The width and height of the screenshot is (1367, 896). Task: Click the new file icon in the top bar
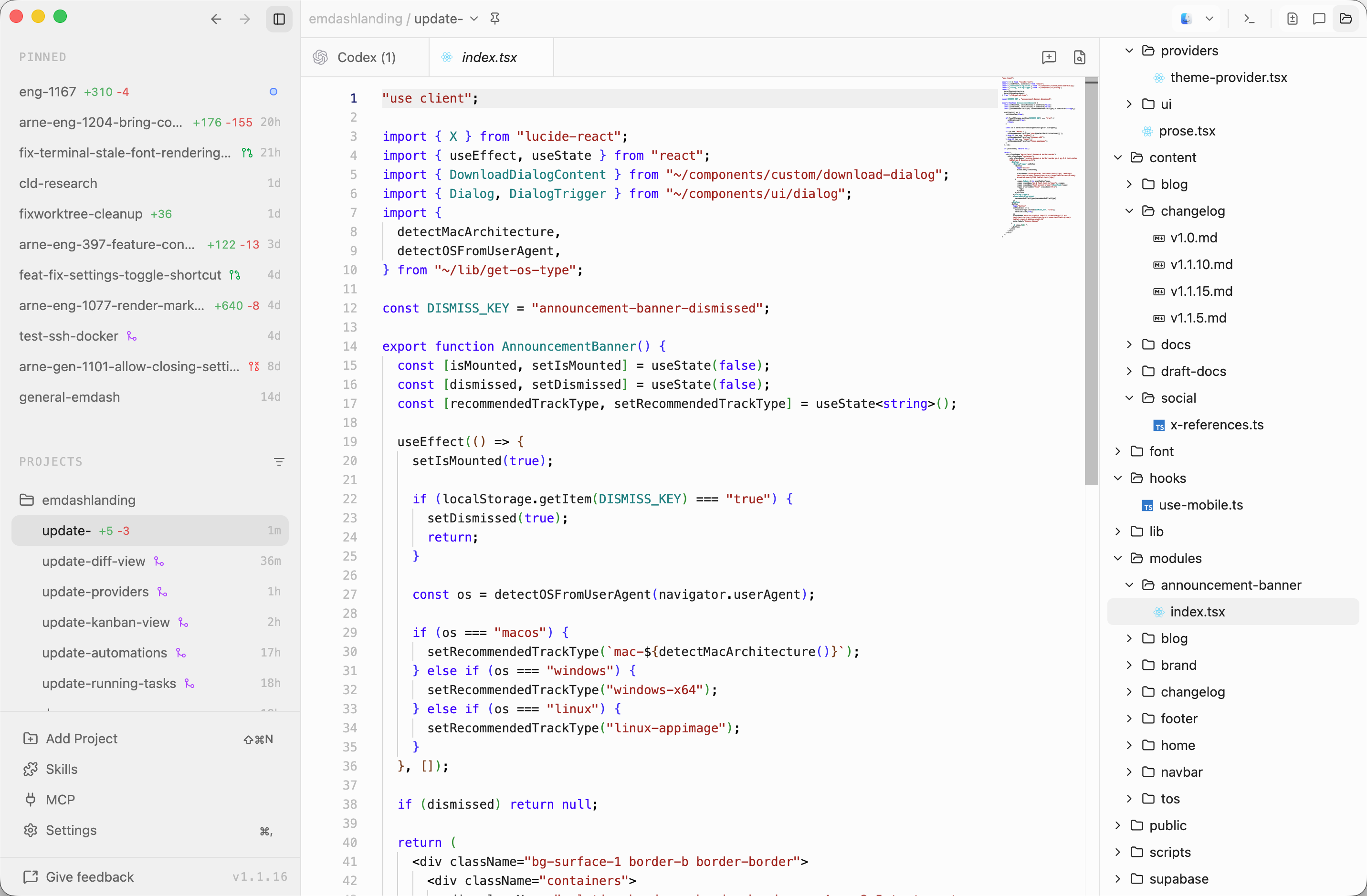[x=1293, y=19]
